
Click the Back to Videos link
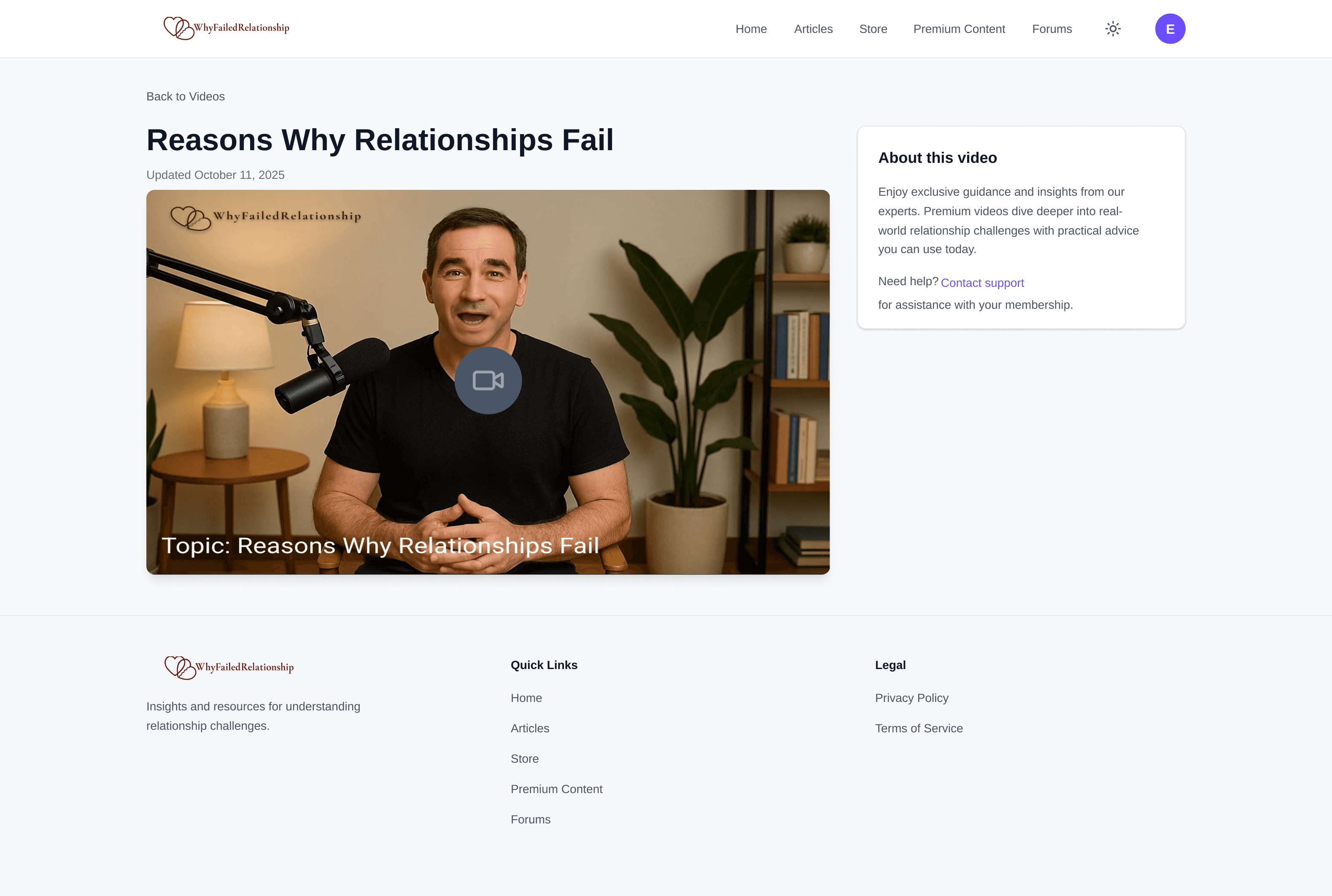185,97
